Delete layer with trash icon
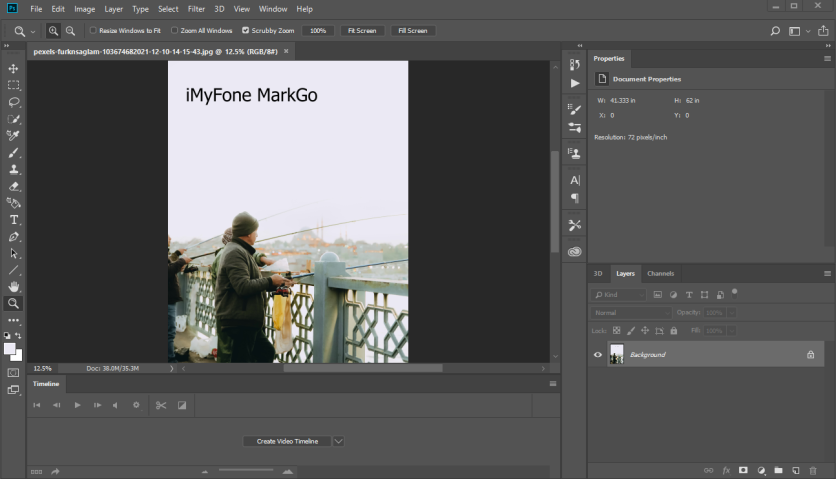 [813, 470]
